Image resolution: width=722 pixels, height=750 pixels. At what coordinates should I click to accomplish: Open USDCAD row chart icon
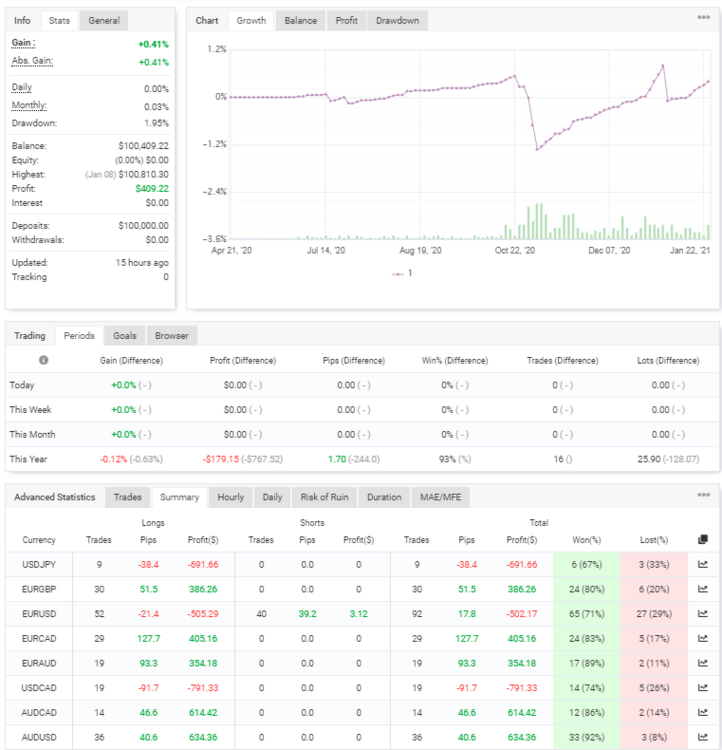click(702, 688)
